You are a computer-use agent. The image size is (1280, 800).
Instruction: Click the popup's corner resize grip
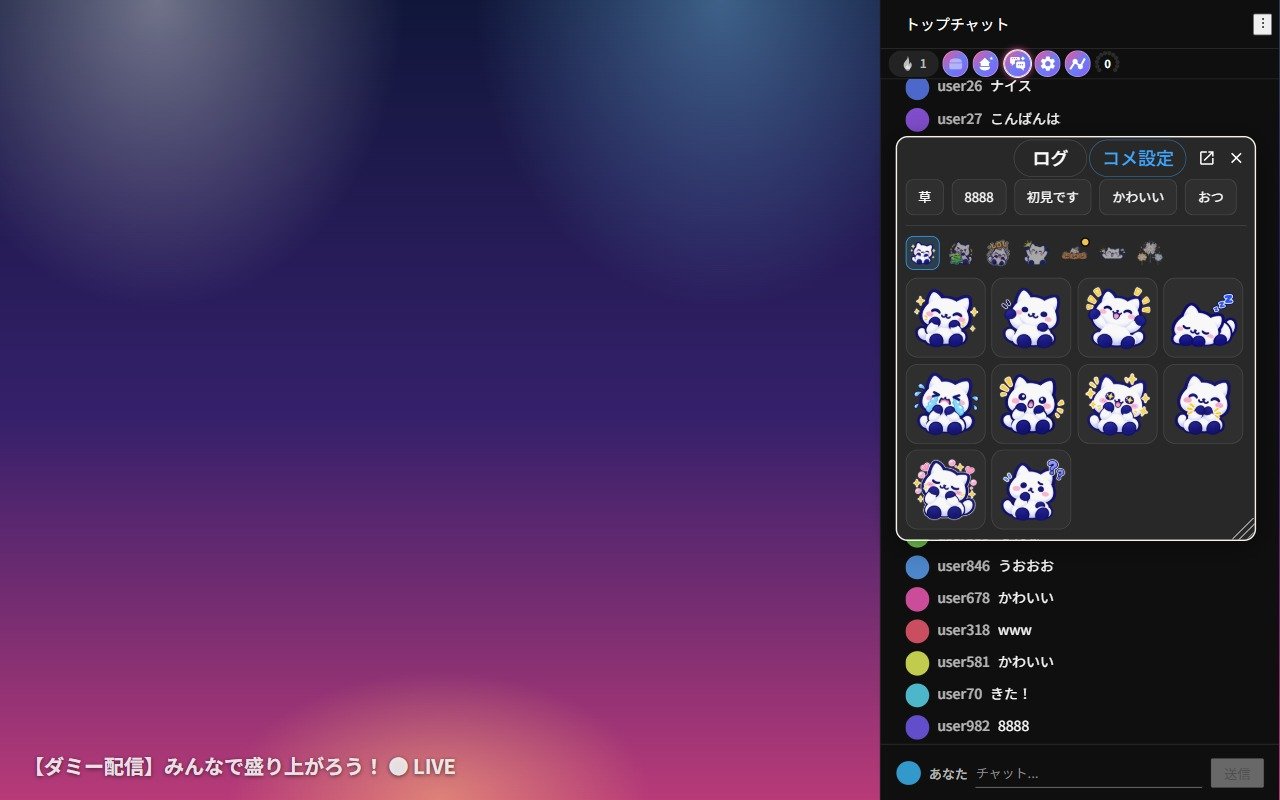[x=1244, y=529]
